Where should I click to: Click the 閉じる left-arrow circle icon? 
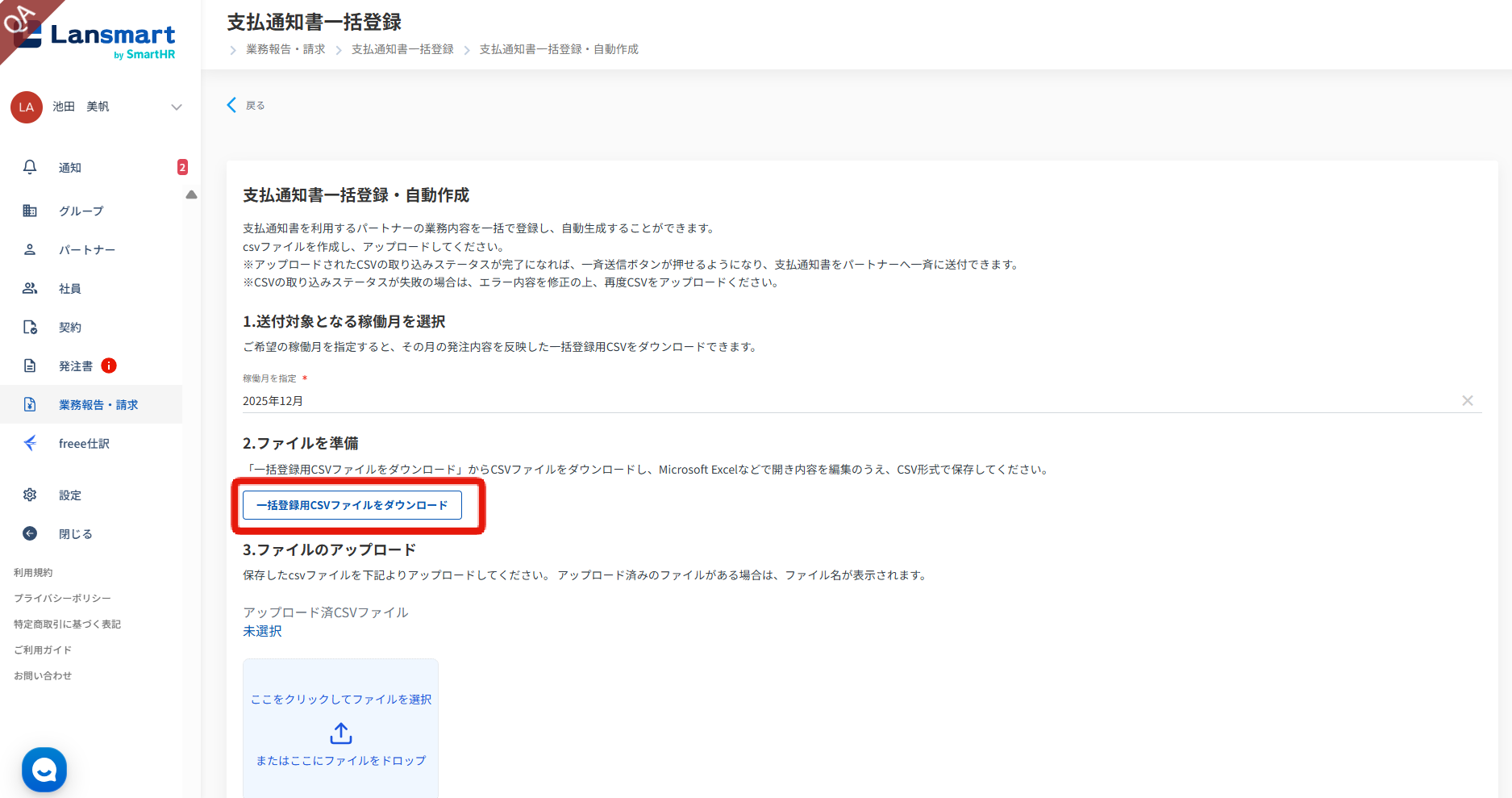click(x=30, y=533)
